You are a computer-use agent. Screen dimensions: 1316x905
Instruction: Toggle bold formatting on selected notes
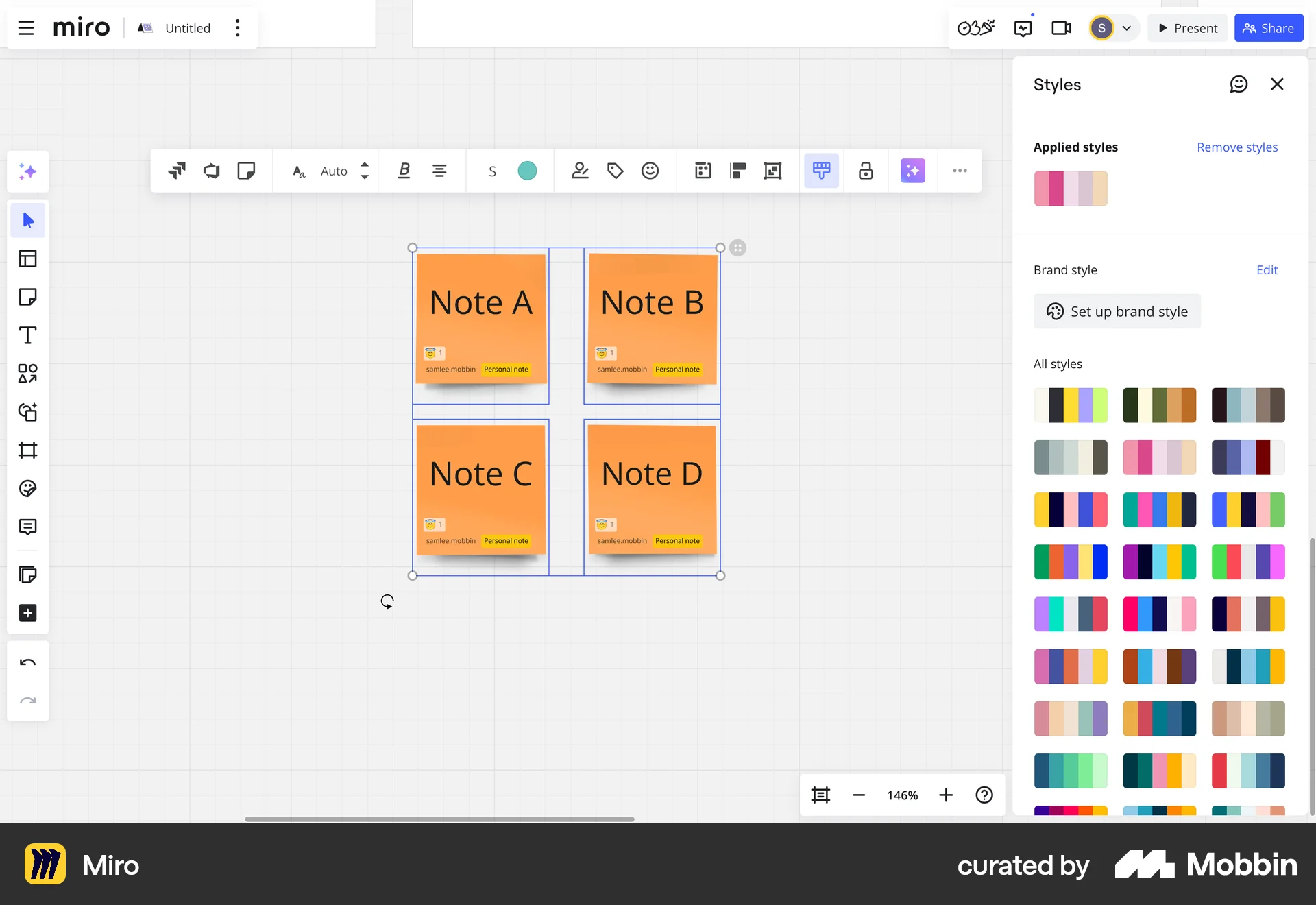tap(404, 171)
